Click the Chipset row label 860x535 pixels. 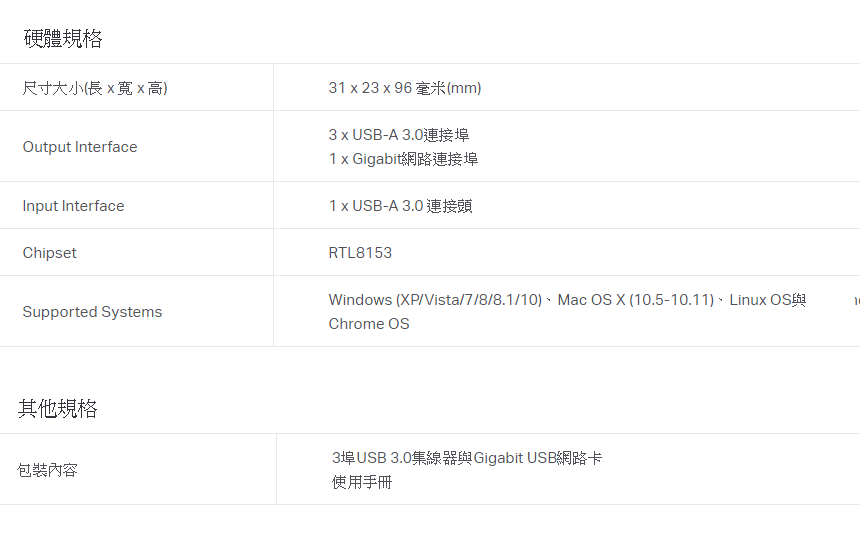point(49,253)
